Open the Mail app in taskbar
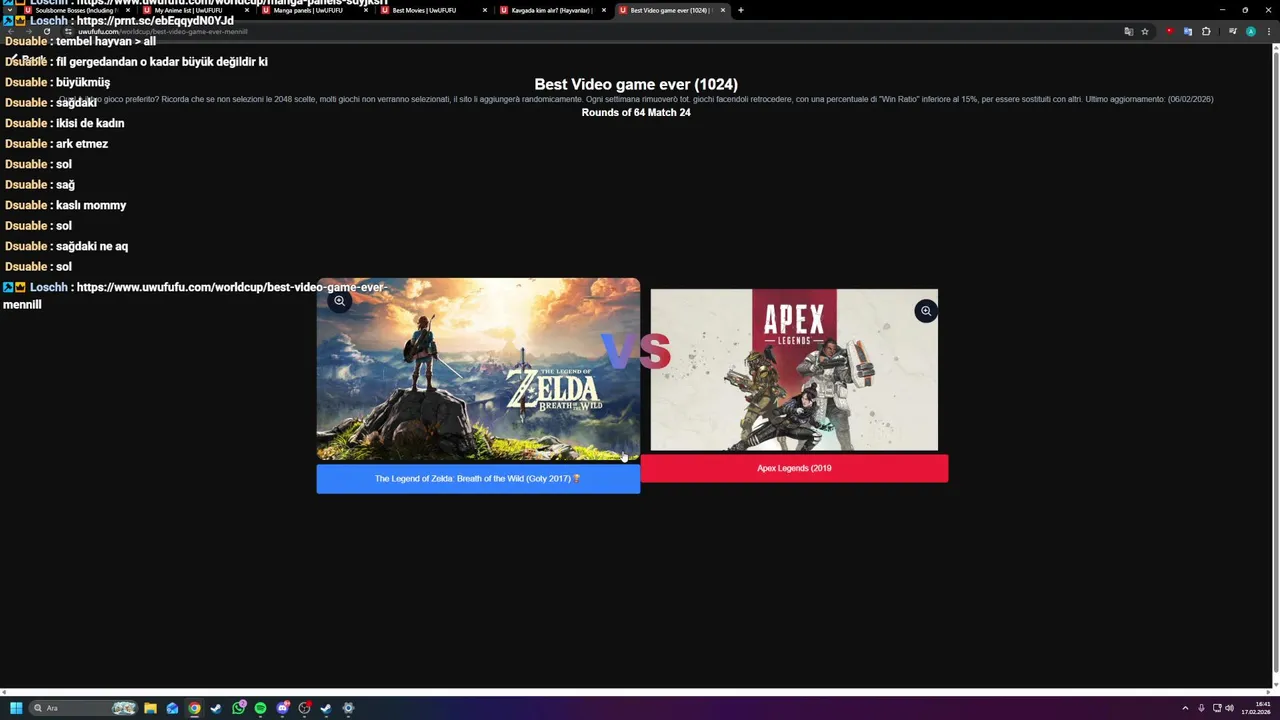This screenshot has height=720, width=1280. (172, 708)
